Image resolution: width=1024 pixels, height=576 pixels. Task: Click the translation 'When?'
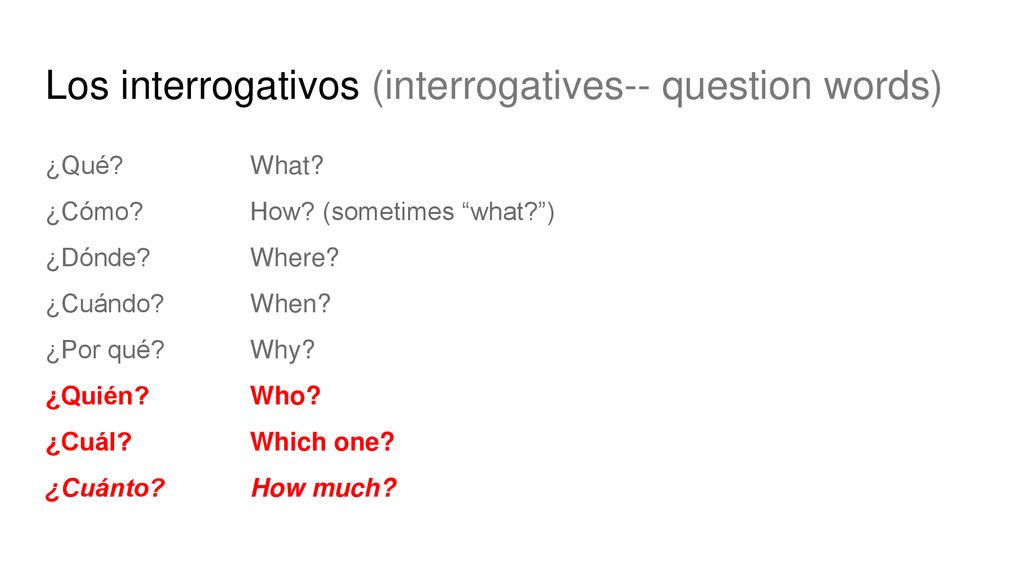coord(291,304)
